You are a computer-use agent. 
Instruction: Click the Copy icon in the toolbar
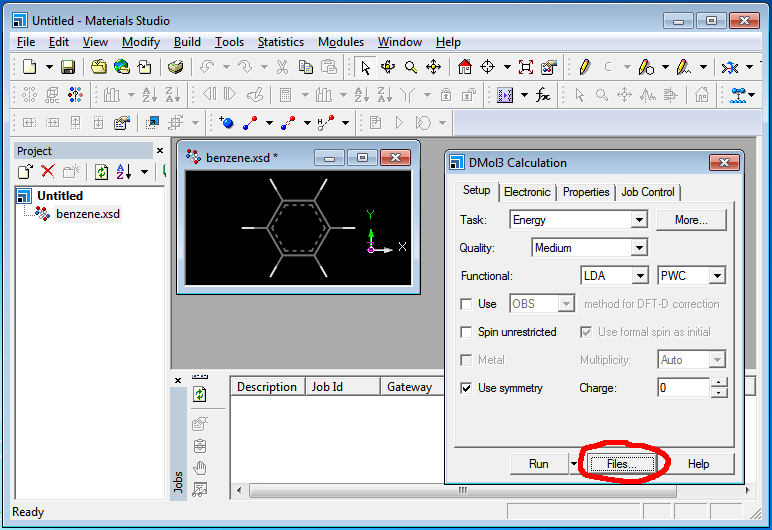[306, 66]
